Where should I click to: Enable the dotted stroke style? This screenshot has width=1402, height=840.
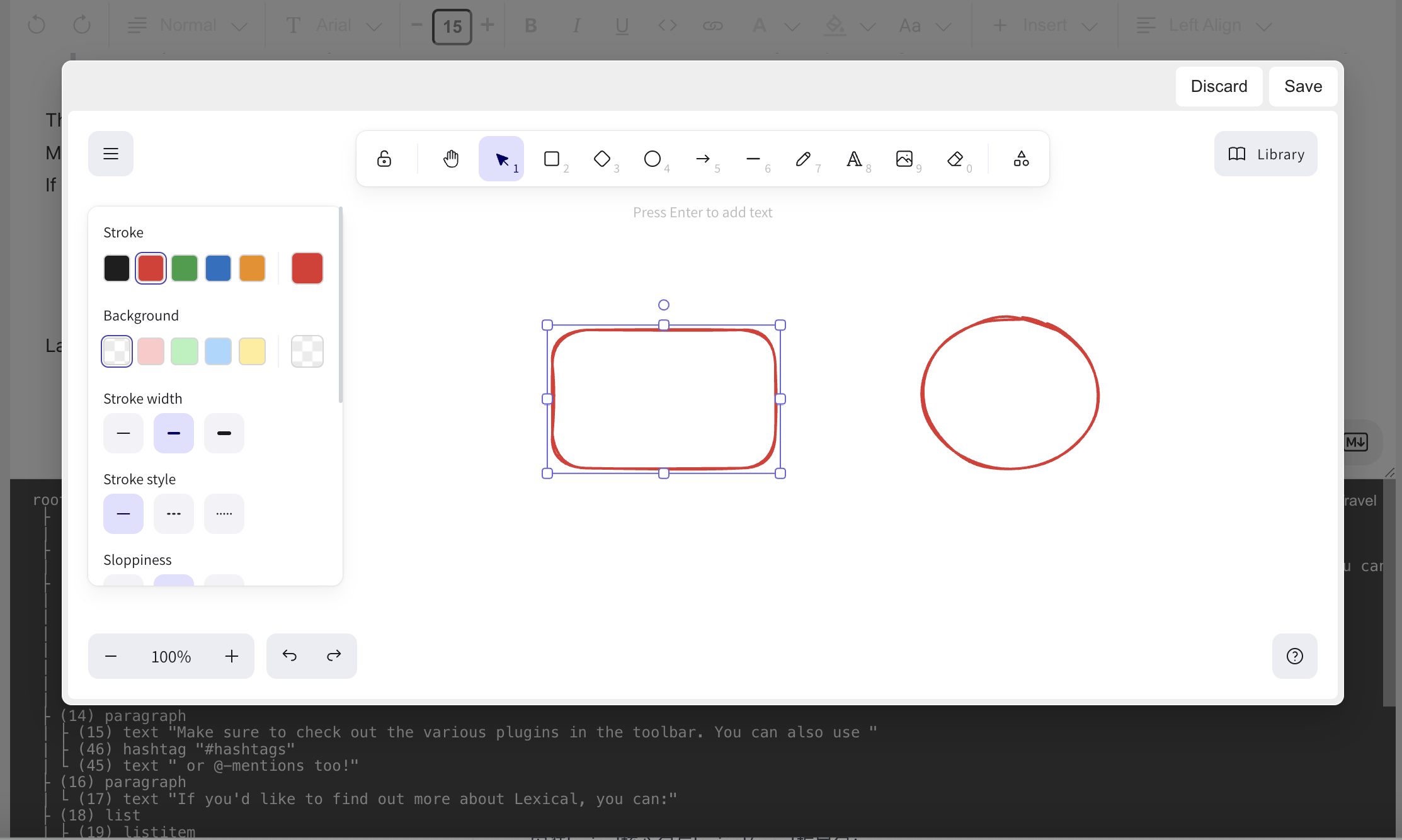pyautogui.click(x=224, y=513)
